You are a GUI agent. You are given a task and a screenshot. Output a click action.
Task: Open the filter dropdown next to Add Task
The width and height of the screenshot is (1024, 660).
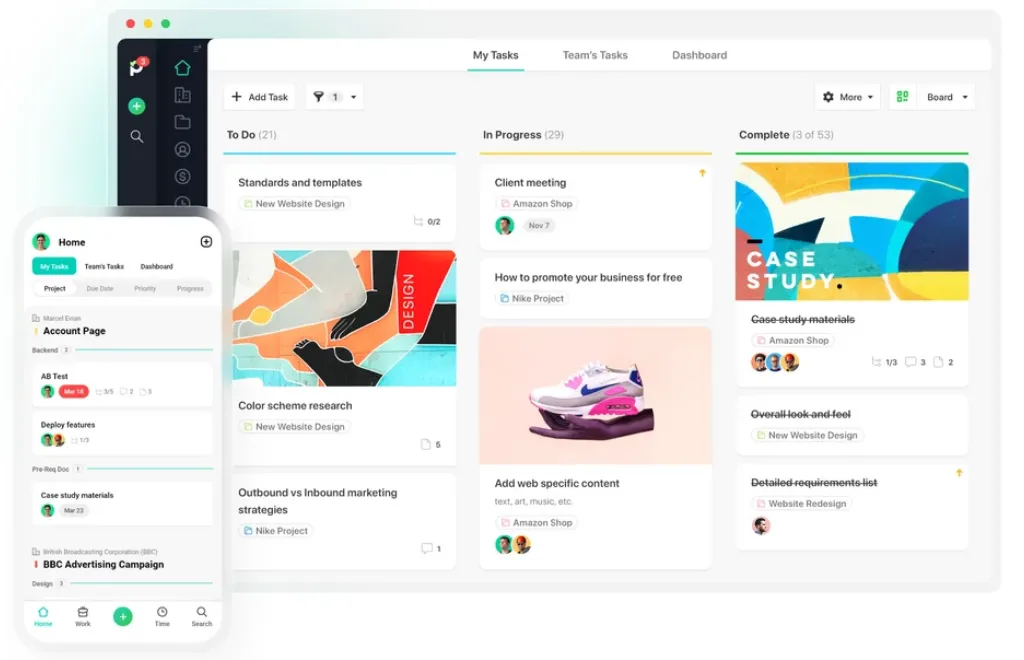click(334, 97)
